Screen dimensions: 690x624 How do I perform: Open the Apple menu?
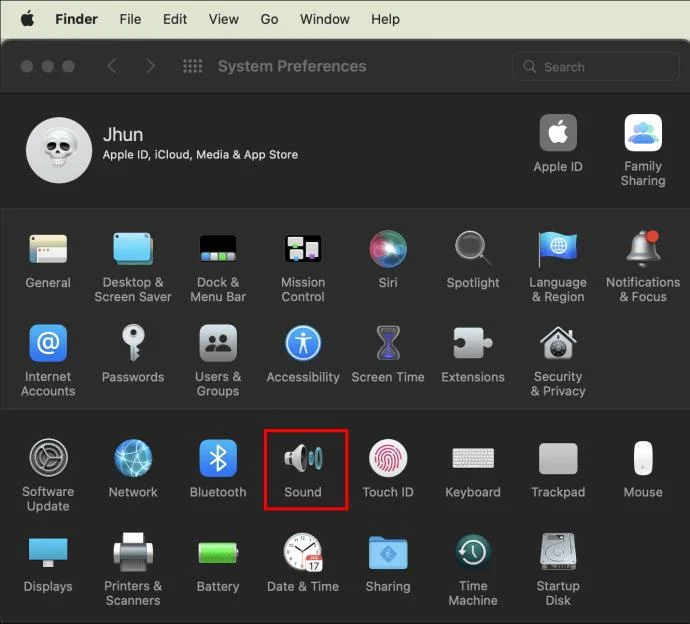pos(28,19)
